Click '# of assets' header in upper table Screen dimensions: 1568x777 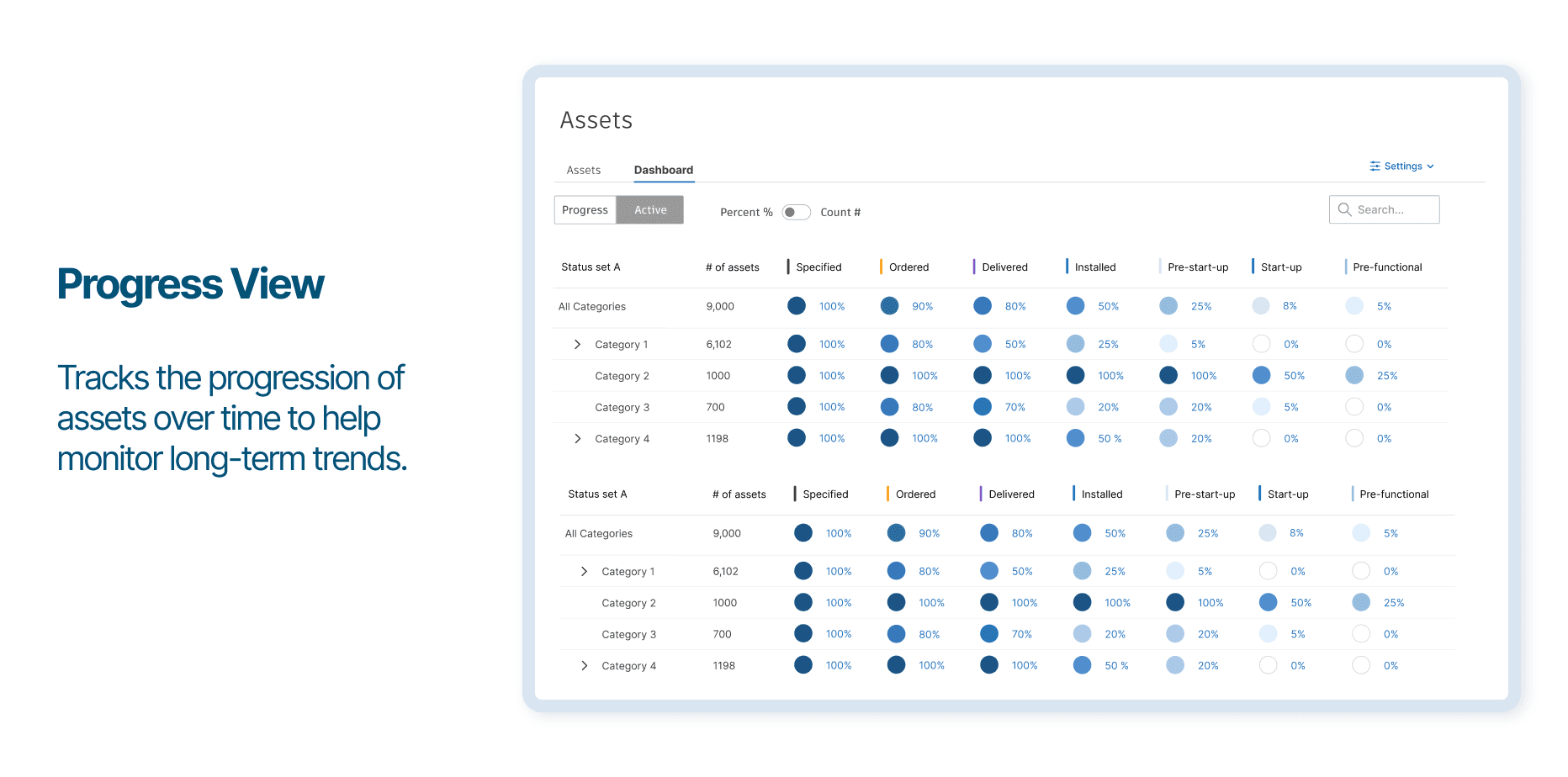tap(733, 267)
